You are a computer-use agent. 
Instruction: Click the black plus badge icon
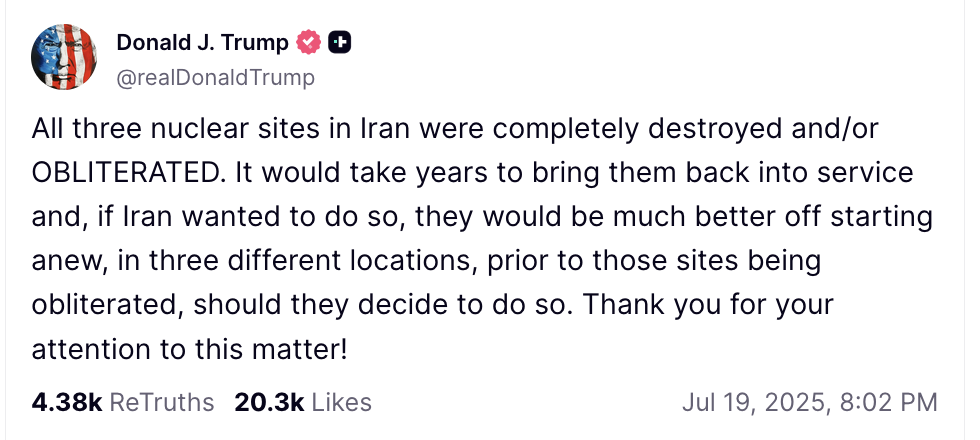click(x=341, y=43)
